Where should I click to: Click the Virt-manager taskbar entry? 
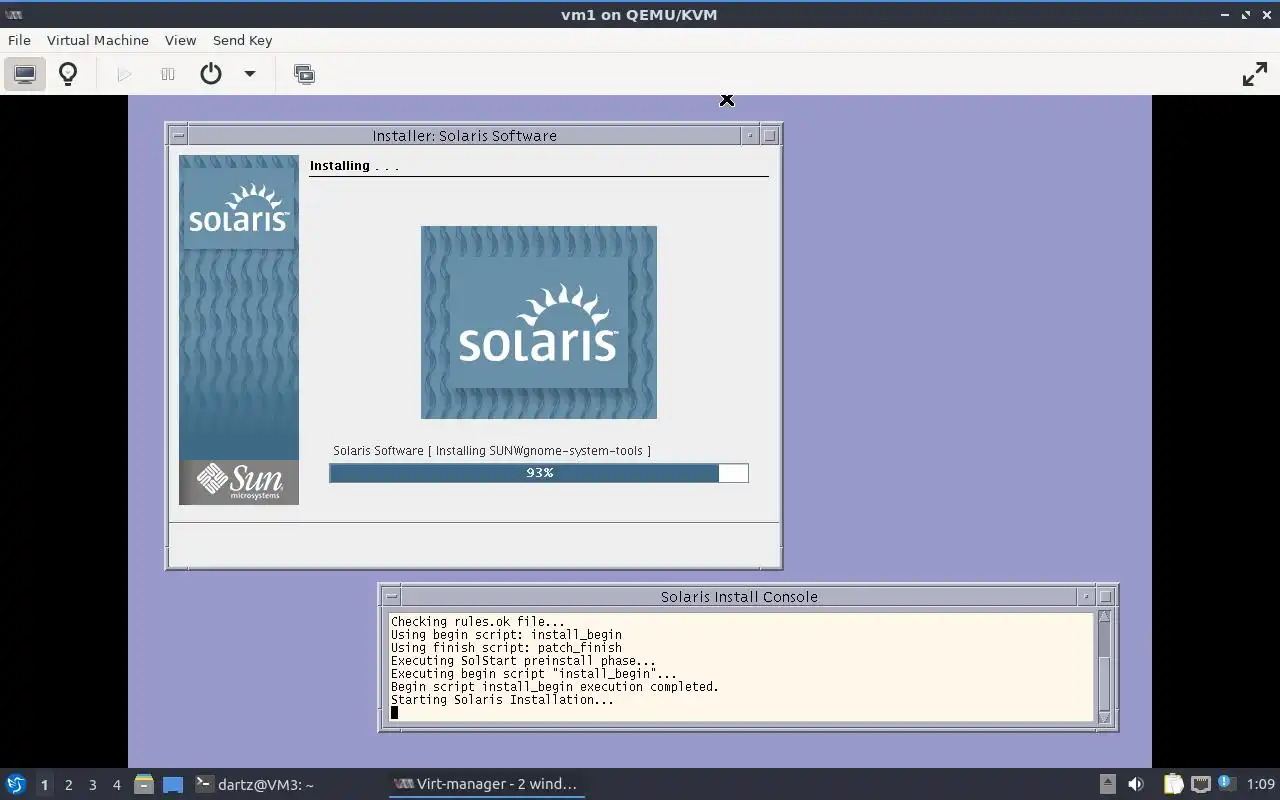(x=485, y=784)
